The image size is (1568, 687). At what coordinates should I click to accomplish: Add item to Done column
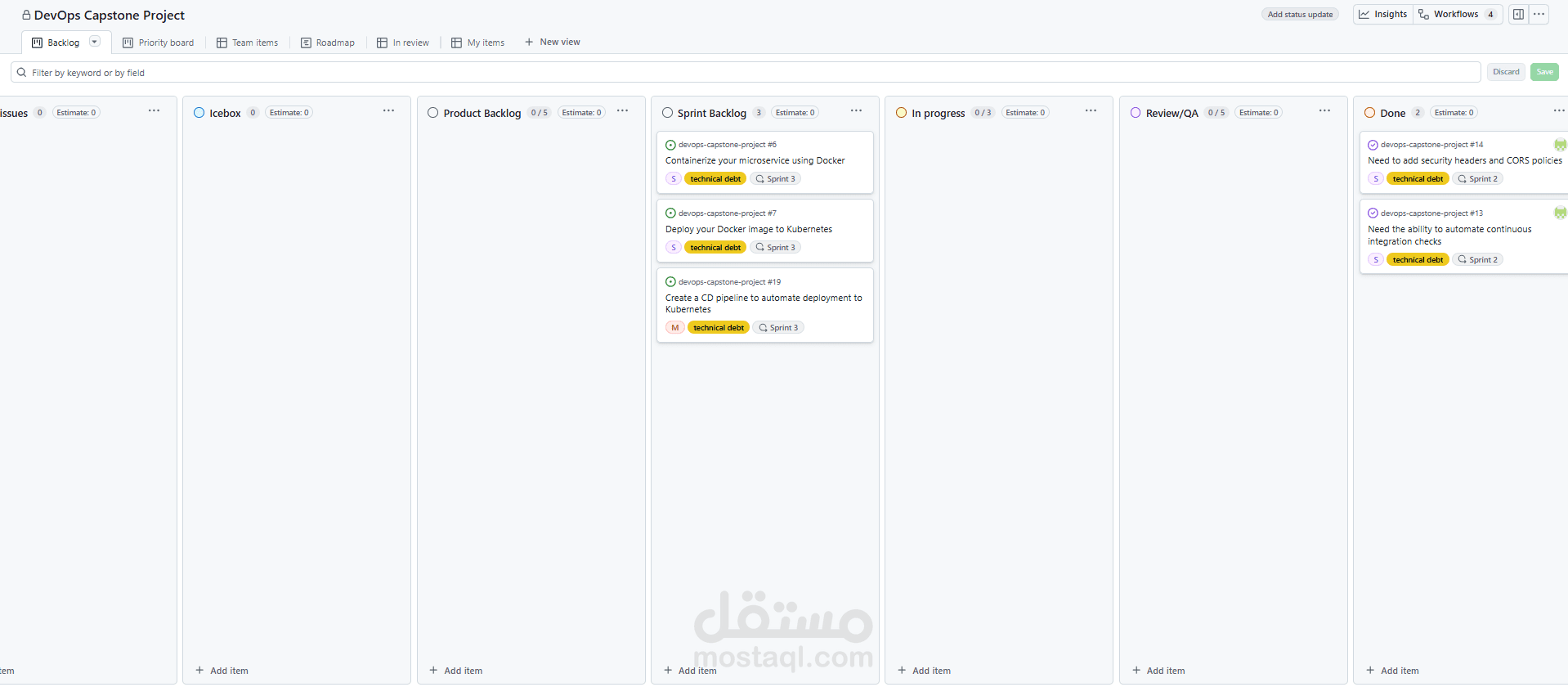pyautogui.click(x=1392, y=671)
